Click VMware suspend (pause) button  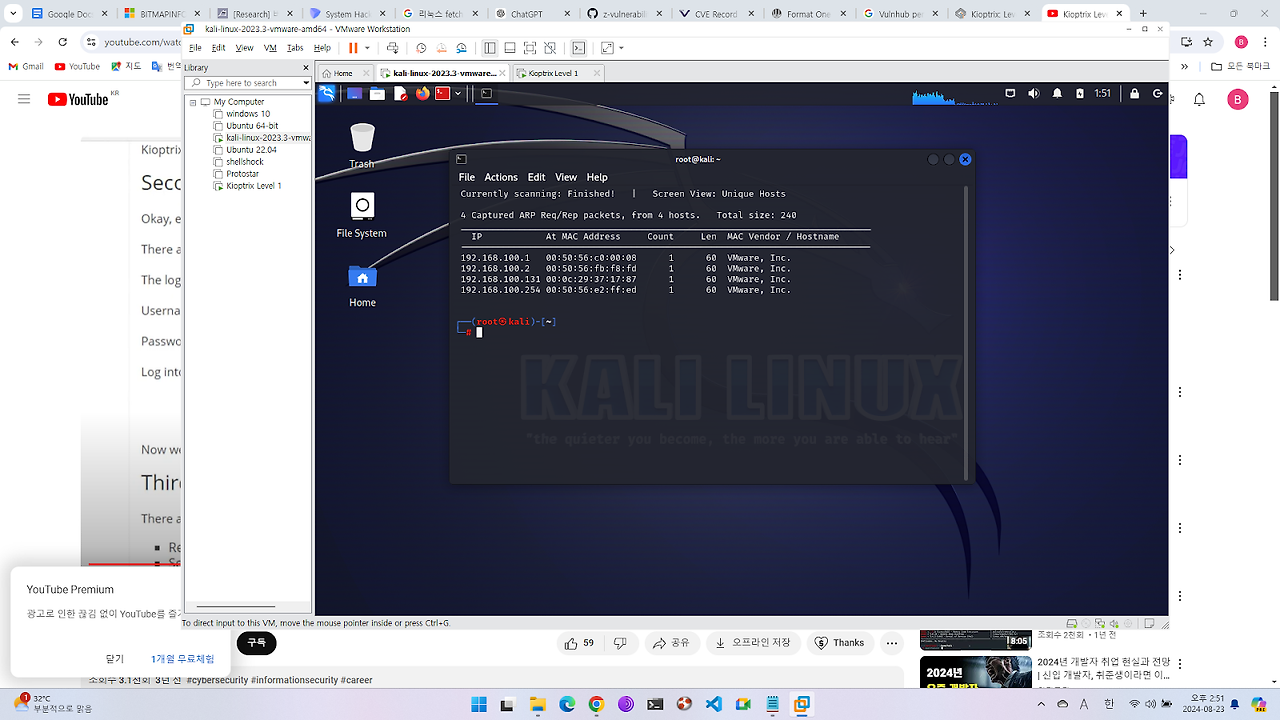353,48
